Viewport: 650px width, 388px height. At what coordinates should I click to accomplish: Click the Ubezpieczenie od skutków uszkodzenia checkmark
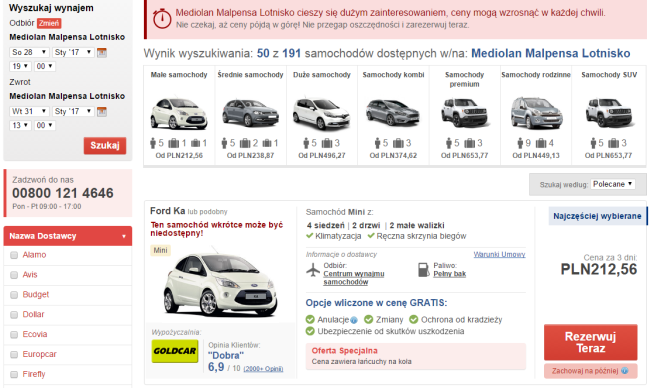click(310, 331)
